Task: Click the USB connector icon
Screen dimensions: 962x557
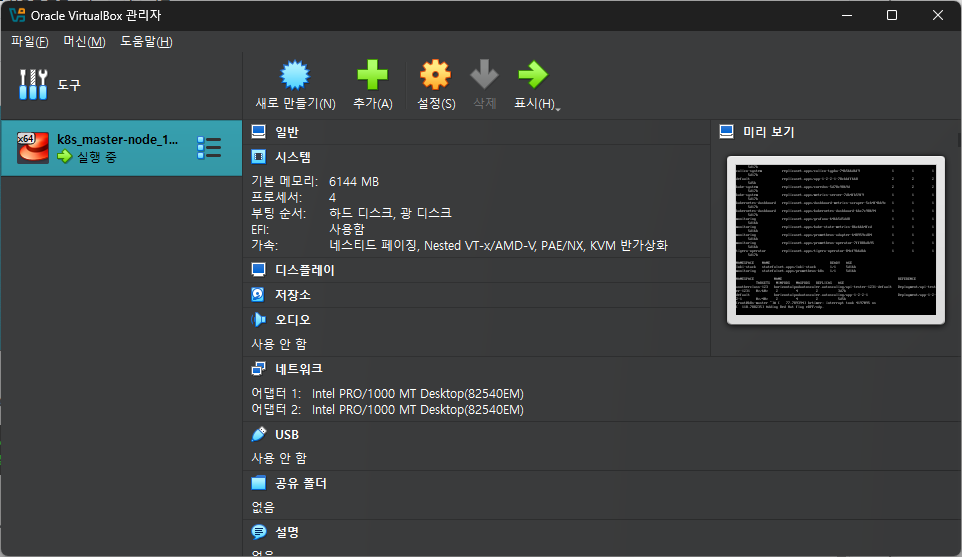Action: click(259, 434)
